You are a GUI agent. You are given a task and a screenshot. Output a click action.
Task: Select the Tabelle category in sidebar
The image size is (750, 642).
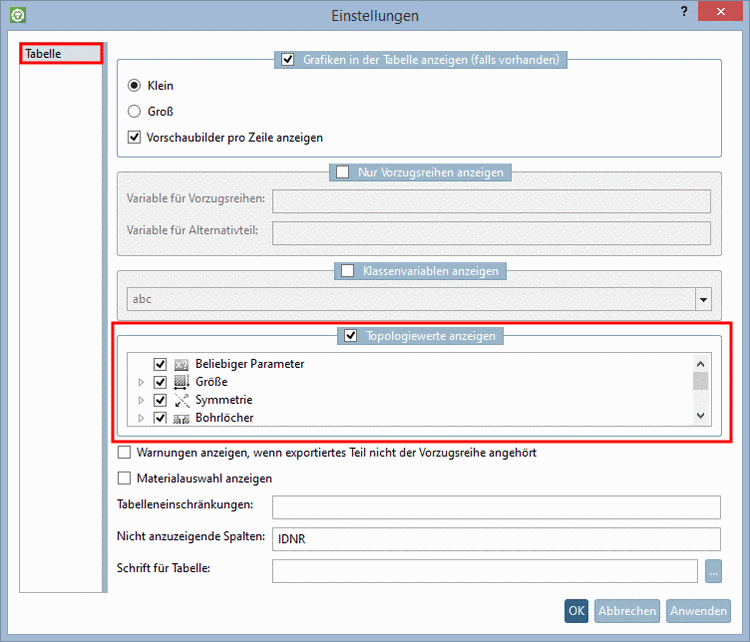click(x=61, y=54)
